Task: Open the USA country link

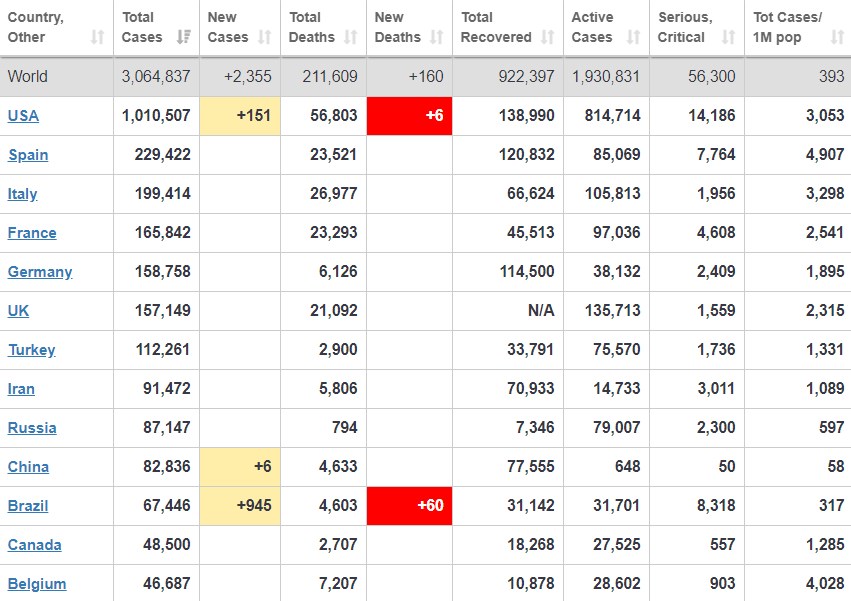Action: (23, 116)
